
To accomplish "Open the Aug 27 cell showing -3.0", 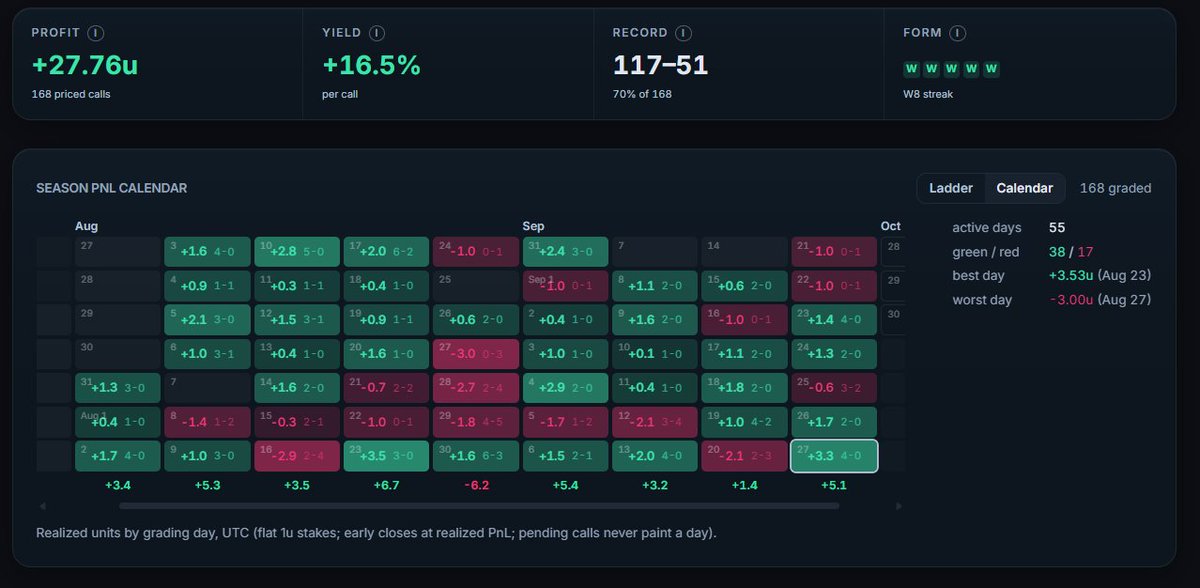I will click(x=476, y=354).
